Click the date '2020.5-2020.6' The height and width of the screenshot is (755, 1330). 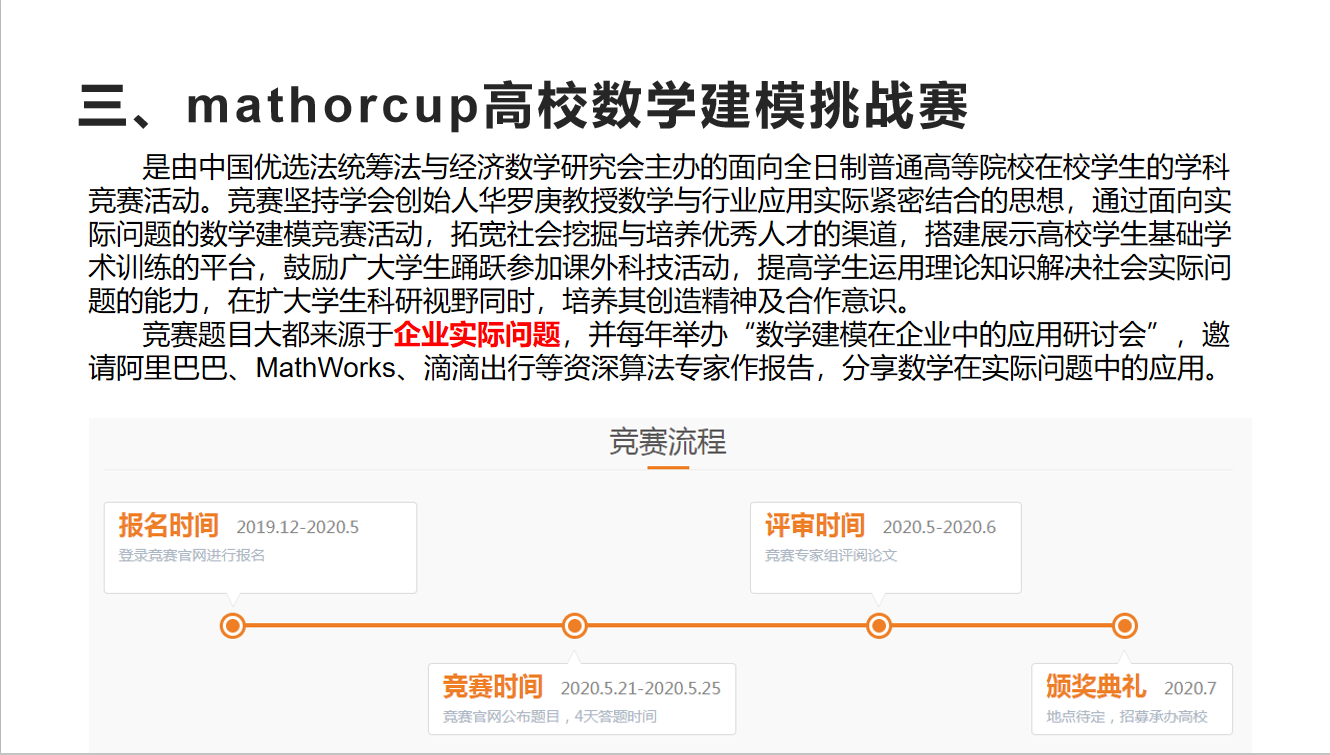939,527
